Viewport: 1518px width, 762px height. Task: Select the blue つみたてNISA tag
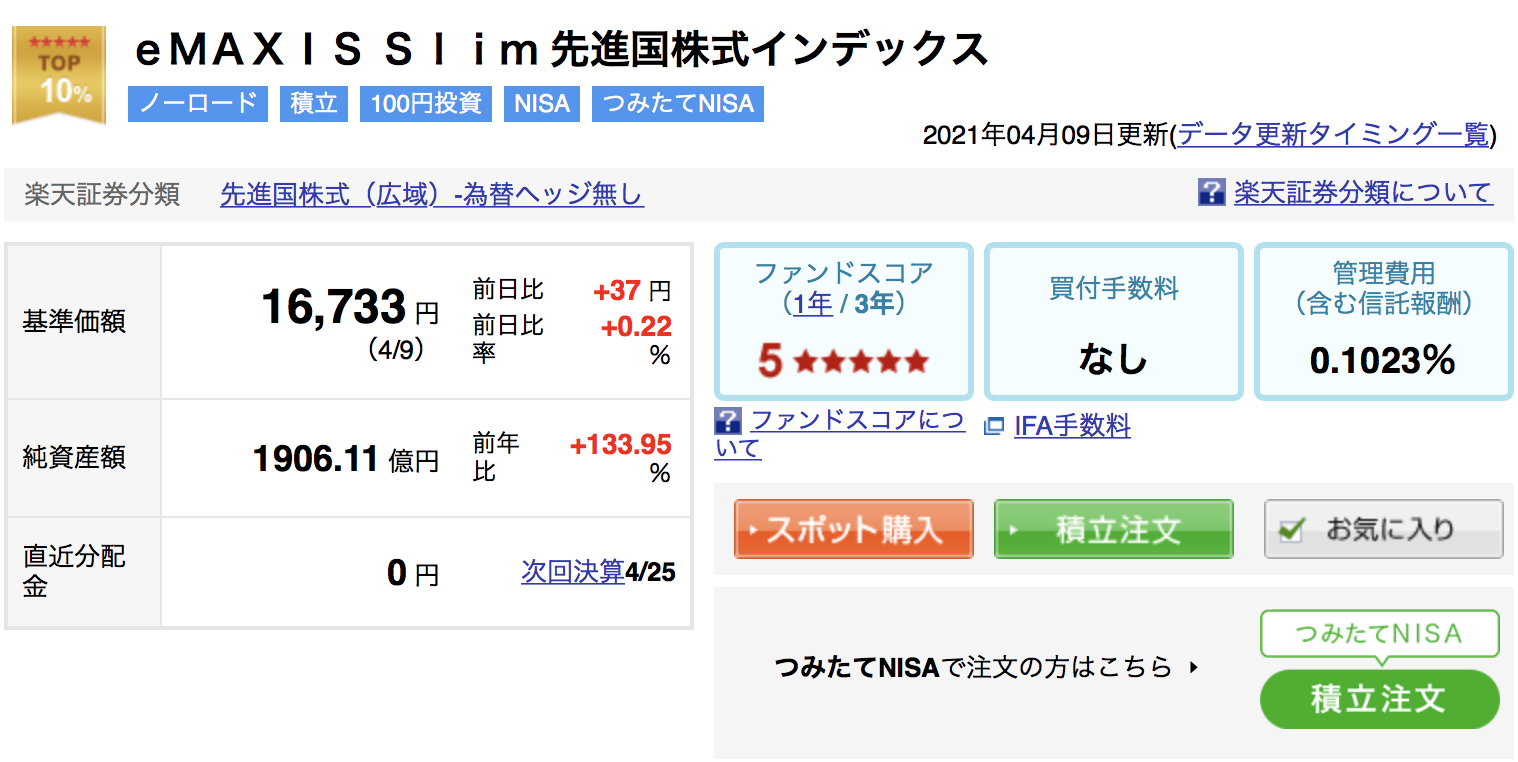pos(678,104)
